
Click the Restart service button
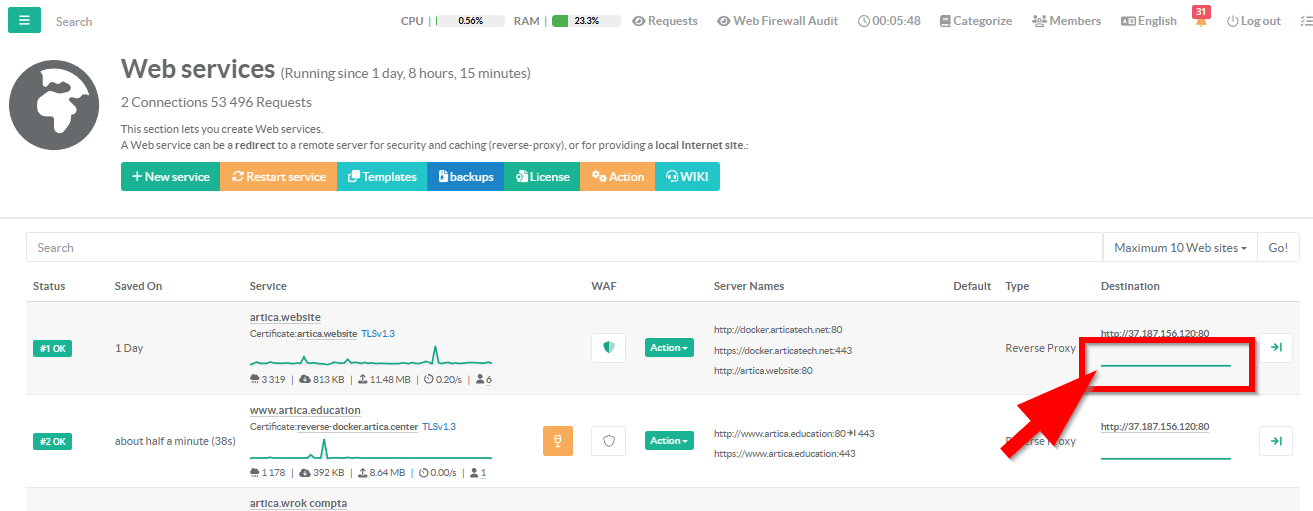(278, 177)
